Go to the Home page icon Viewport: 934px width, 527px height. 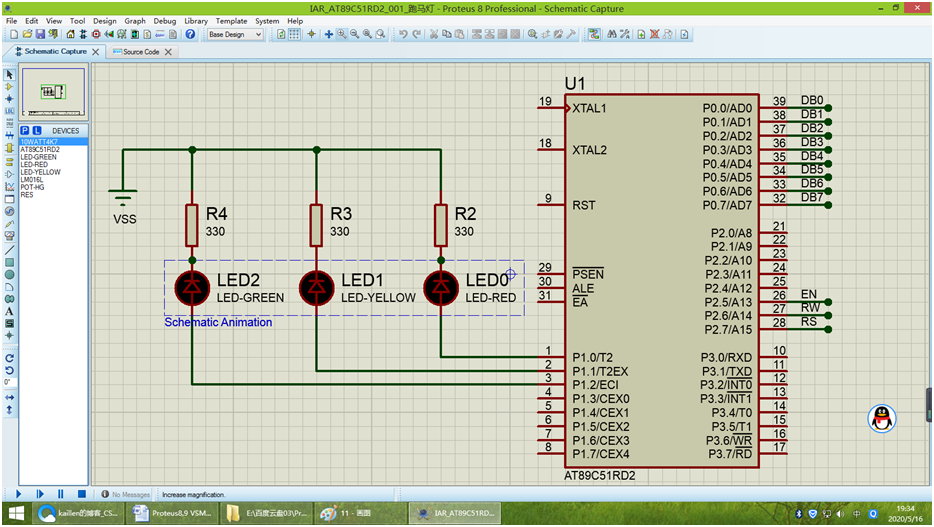click(x=70, y=35)
